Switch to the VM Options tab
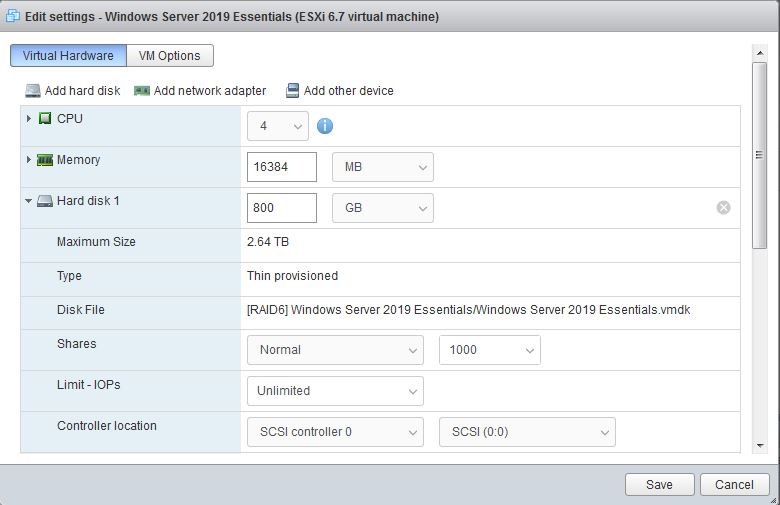 click(x=170, y=56)
